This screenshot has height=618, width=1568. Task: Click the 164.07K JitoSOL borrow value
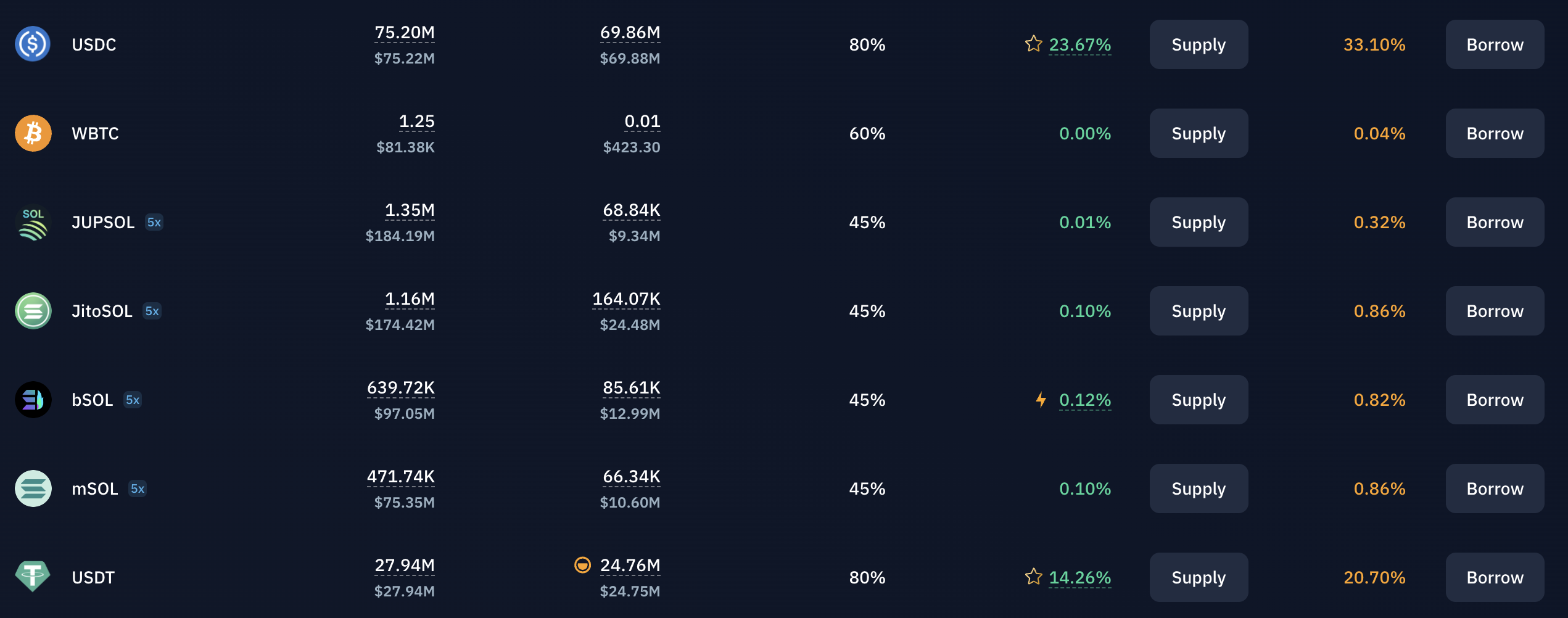click(626, 299)
